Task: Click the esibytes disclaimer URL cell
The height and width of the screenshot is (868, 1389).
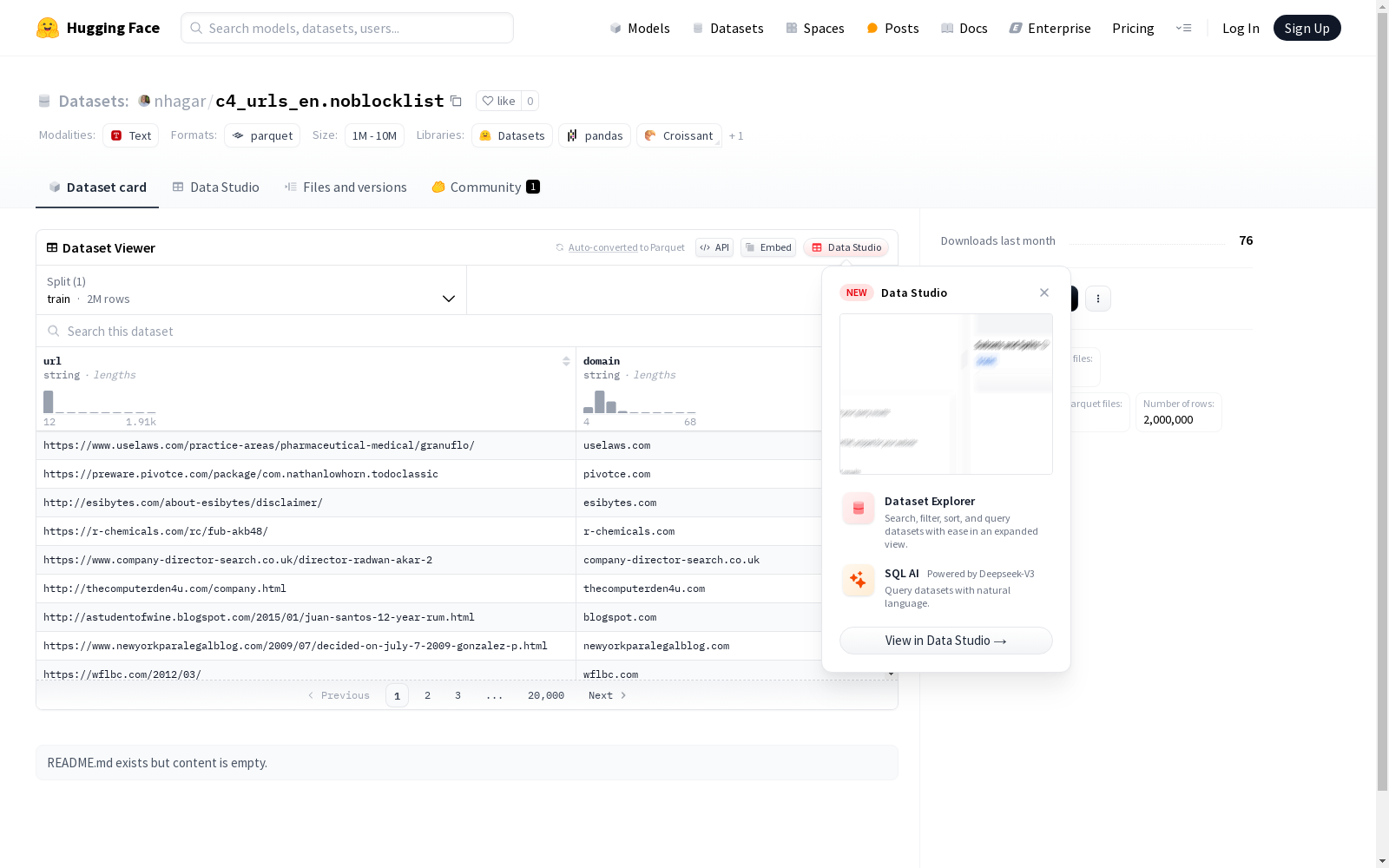Action: [306, 503]
